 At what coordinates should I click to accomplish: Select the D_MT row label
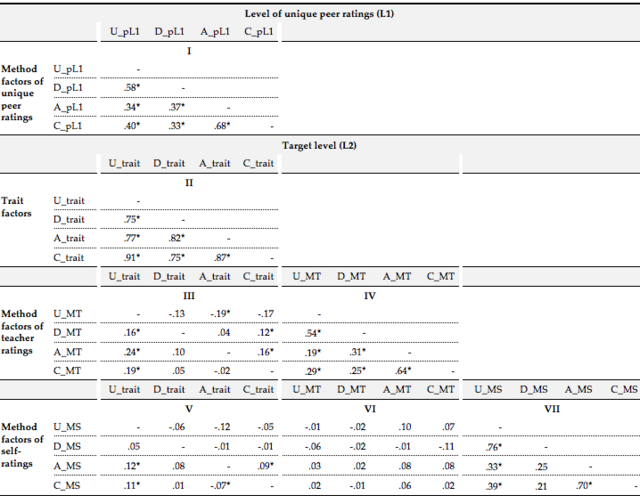click(67, 333)
